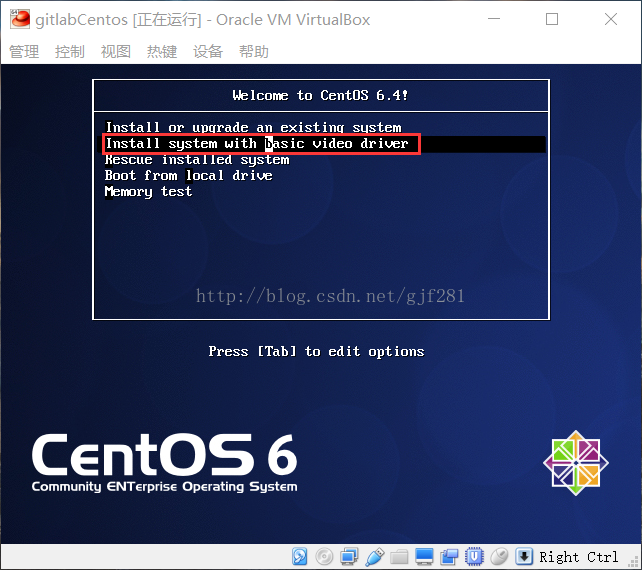Screen dimensions: 642x570
Task: Open the 视图 menu
Action: pos(116,52)
